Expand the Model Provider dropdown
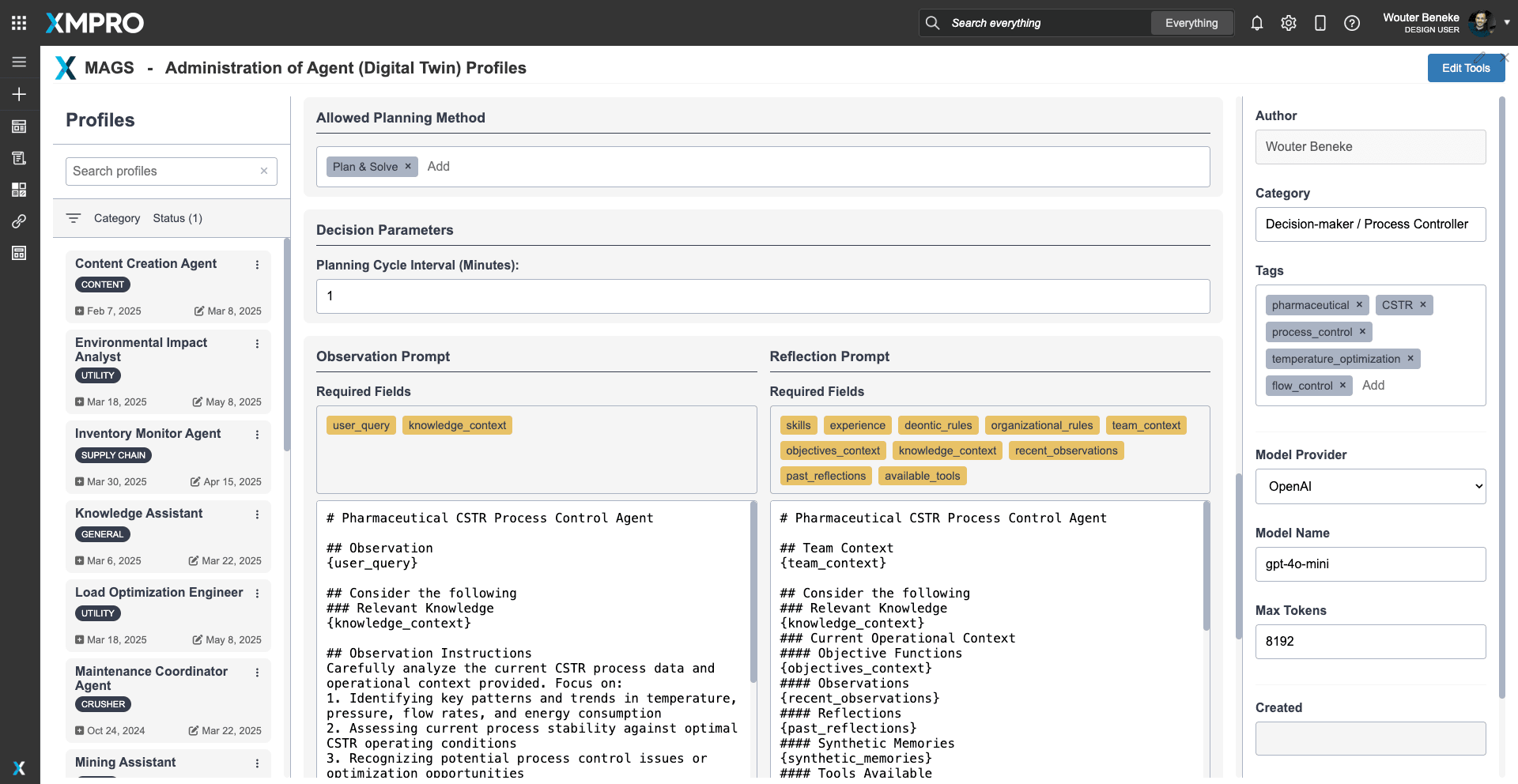1518x784 pixels. click(1370, 486)
